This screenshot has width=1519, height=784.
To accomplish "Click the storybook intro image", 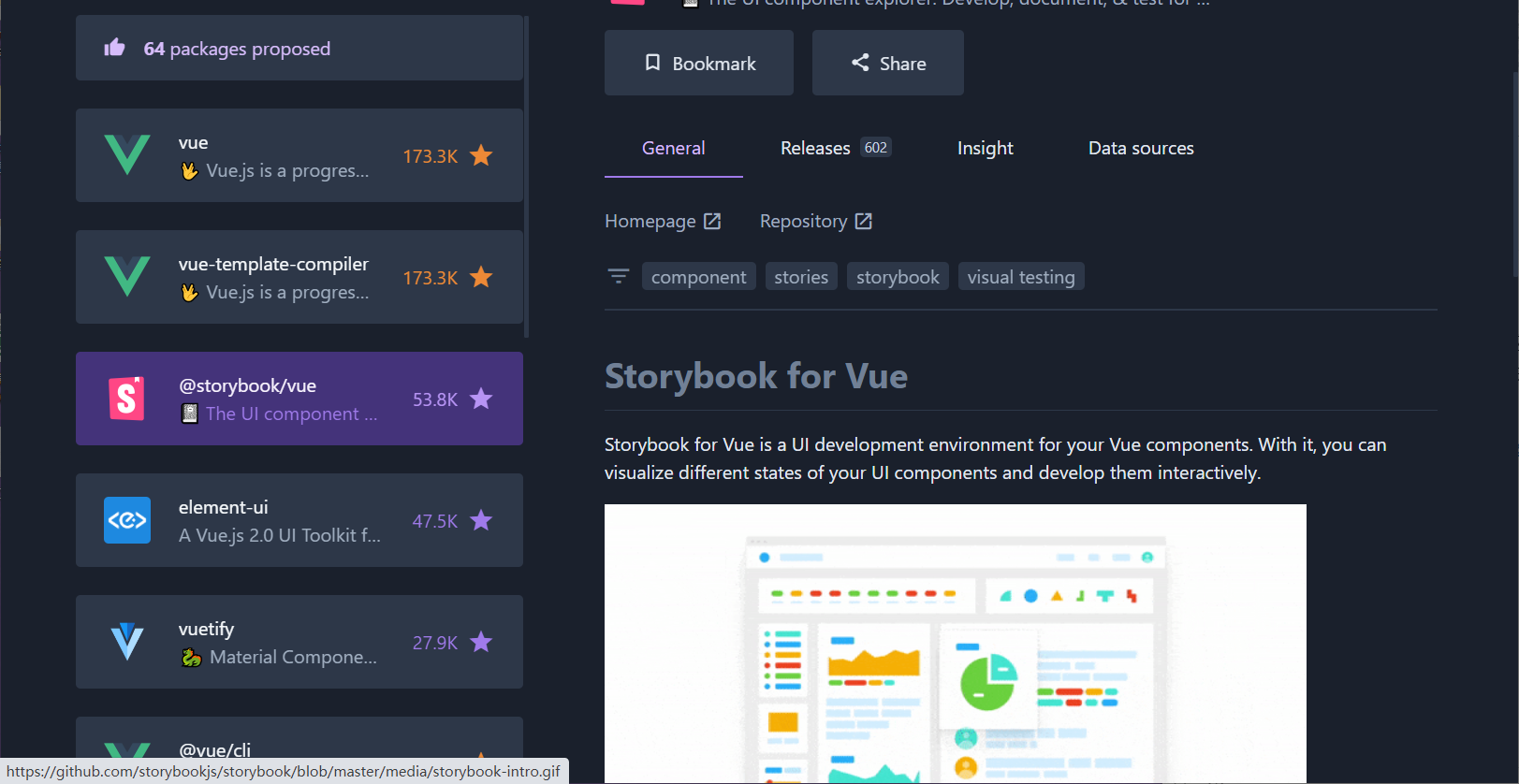I will (956, 644).
